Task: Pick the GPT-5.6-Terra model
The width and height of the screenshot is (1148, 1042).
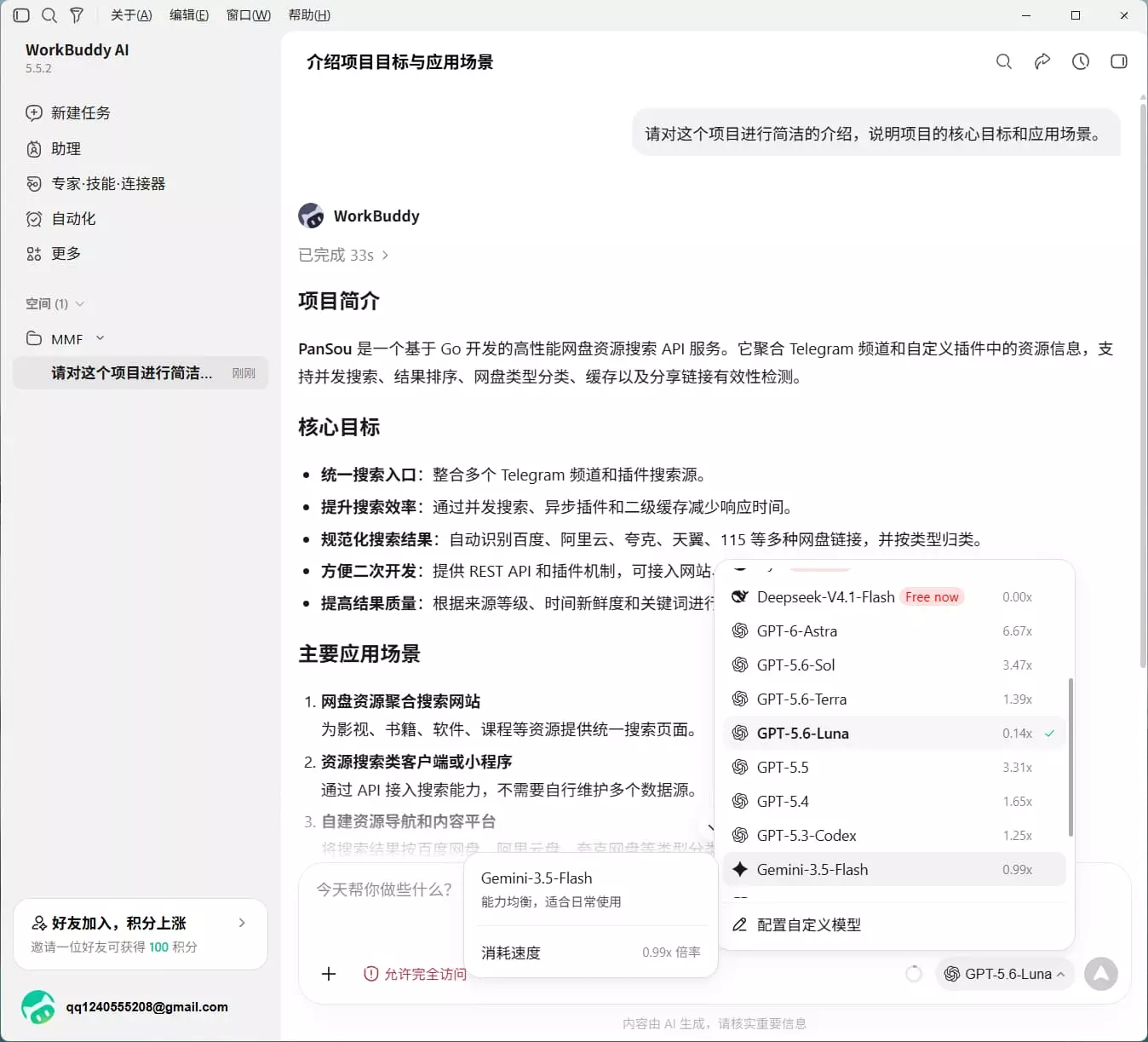Action: (x=894, y=699)
